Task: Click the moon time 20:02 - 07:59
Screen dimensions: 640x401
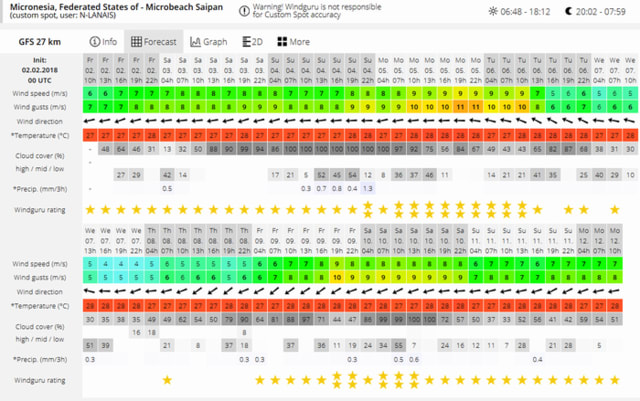Action: coord(600,11)
